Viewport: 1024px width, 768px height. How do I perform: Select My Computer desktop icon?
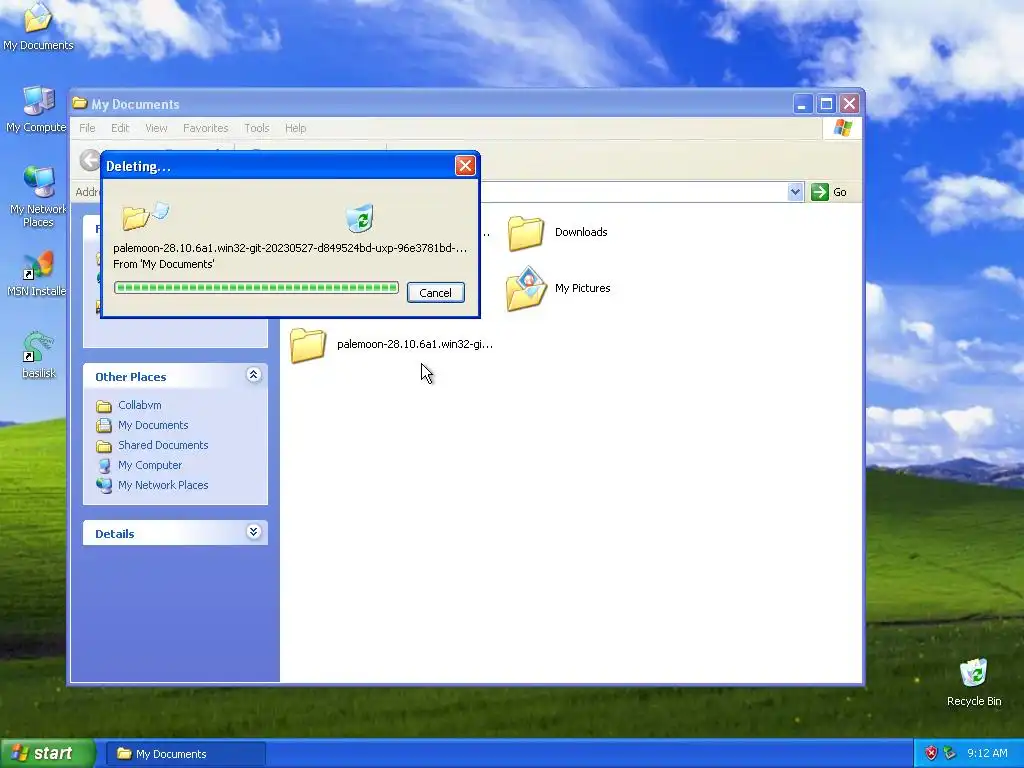click(37, 110)
